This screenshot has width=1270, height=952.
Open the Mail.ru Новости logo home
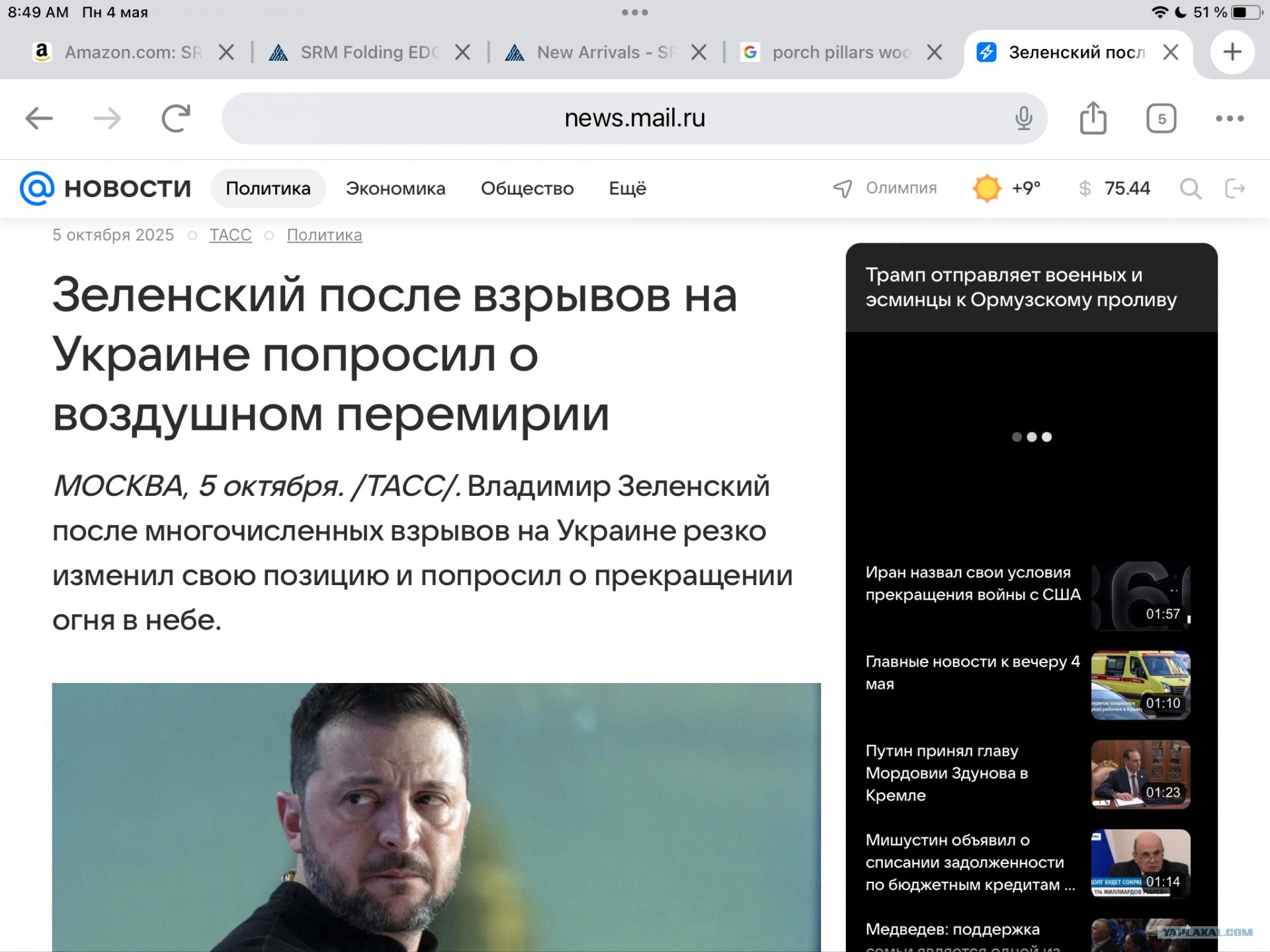106,188
